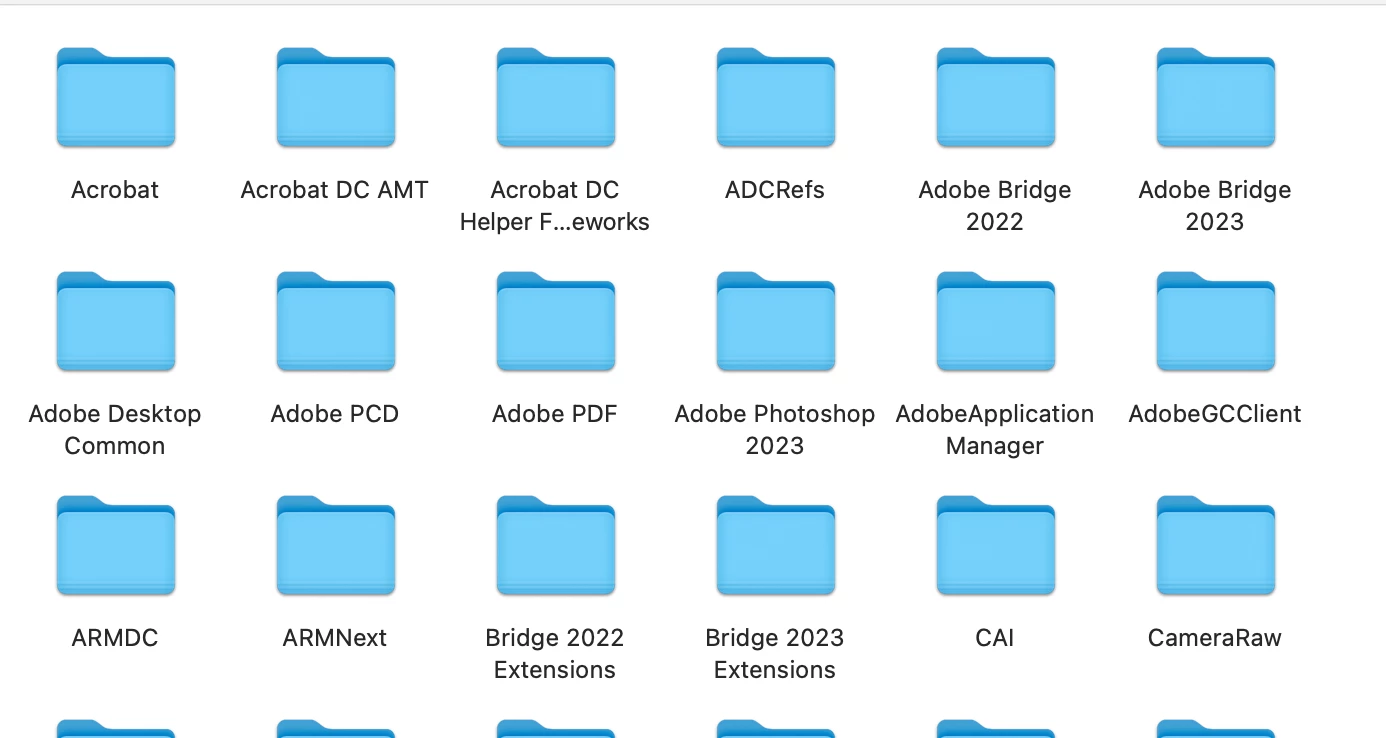Select the ADCRefs folder icon
This screenshot has width=1386, height=738.
coord(775,97)
